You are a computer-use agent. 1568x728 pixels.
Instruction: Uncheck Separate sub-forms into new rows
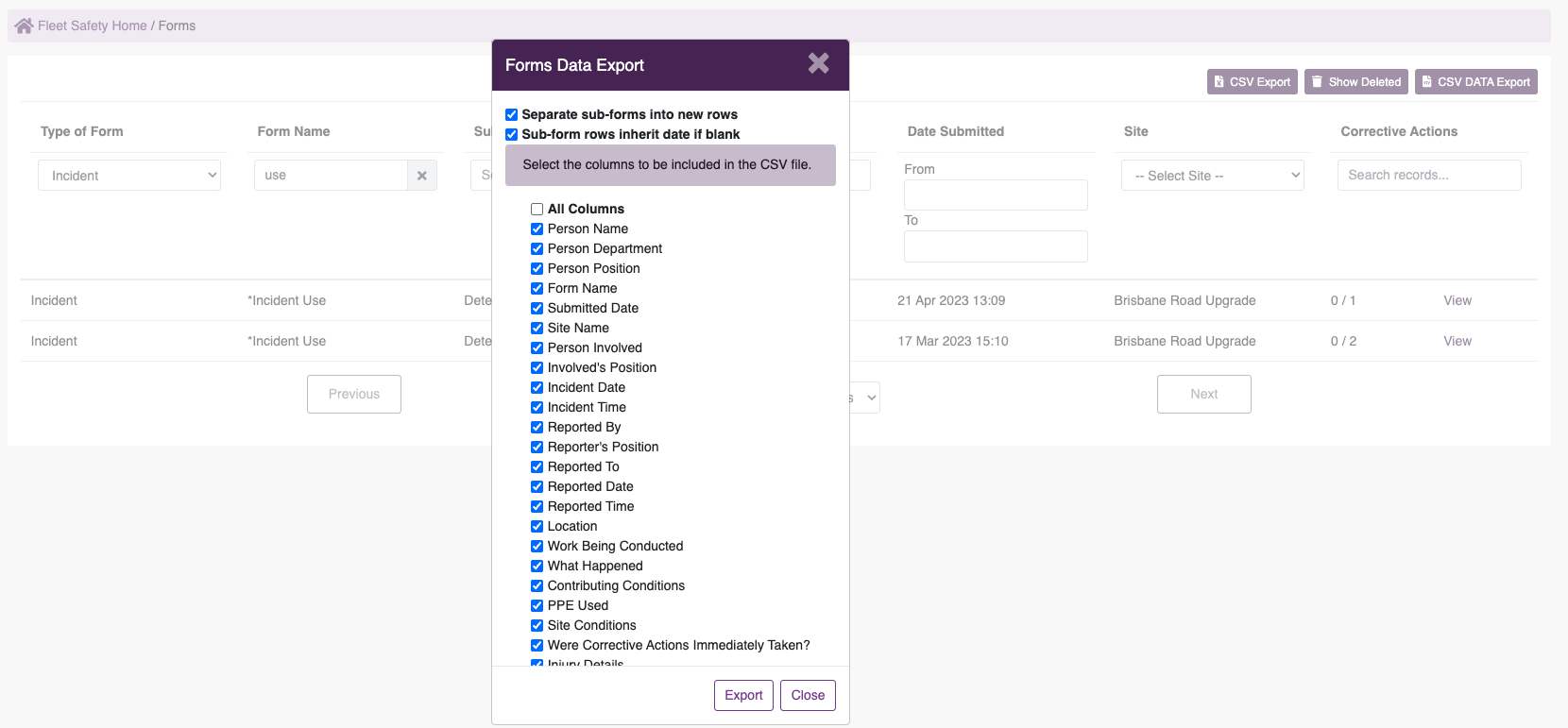click(x=511, y=114)
